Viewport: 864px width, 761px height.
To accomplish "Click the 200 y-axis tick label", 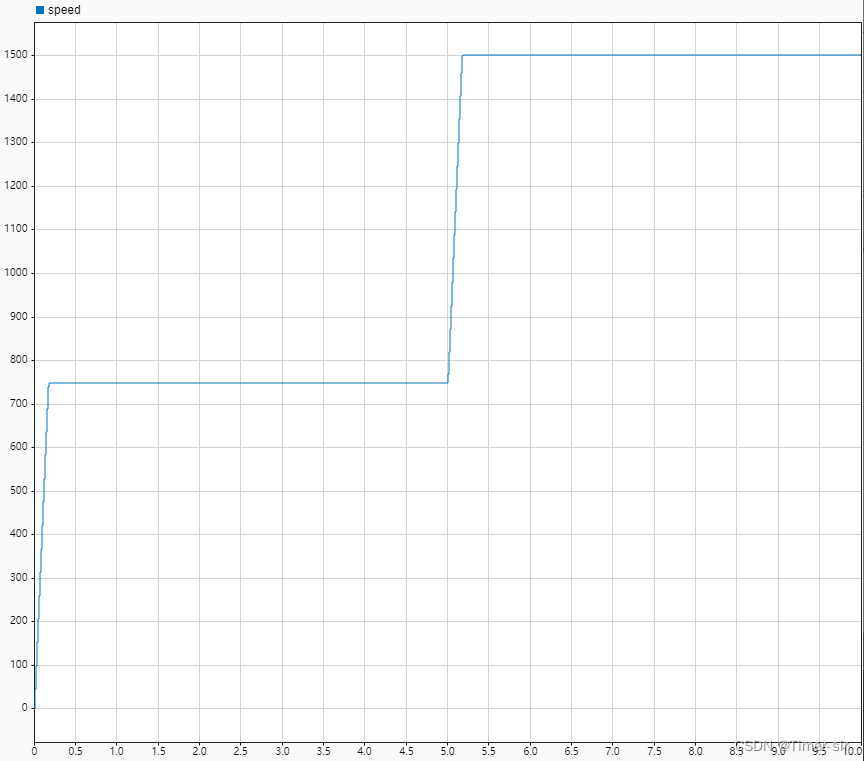I will click(18, 621).
